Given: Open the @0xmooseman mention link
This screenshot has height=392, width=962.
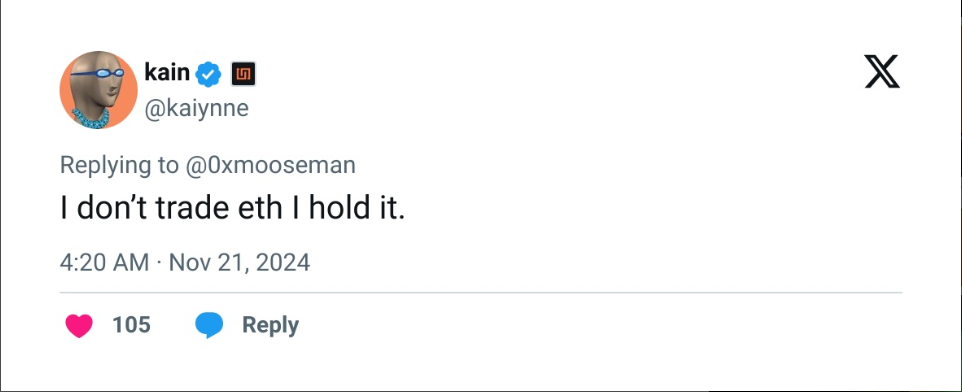Looking at the screenshot, I should 269,165.
